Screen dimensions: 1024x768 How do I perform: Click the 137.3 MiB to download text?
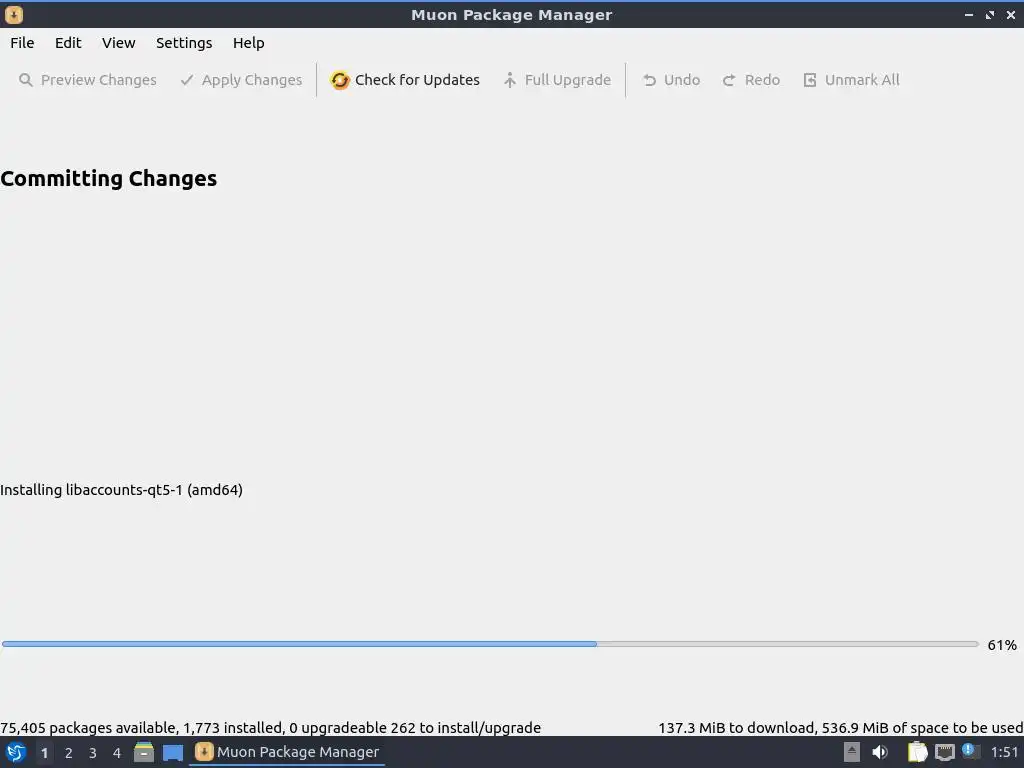[x=840, y=728]
